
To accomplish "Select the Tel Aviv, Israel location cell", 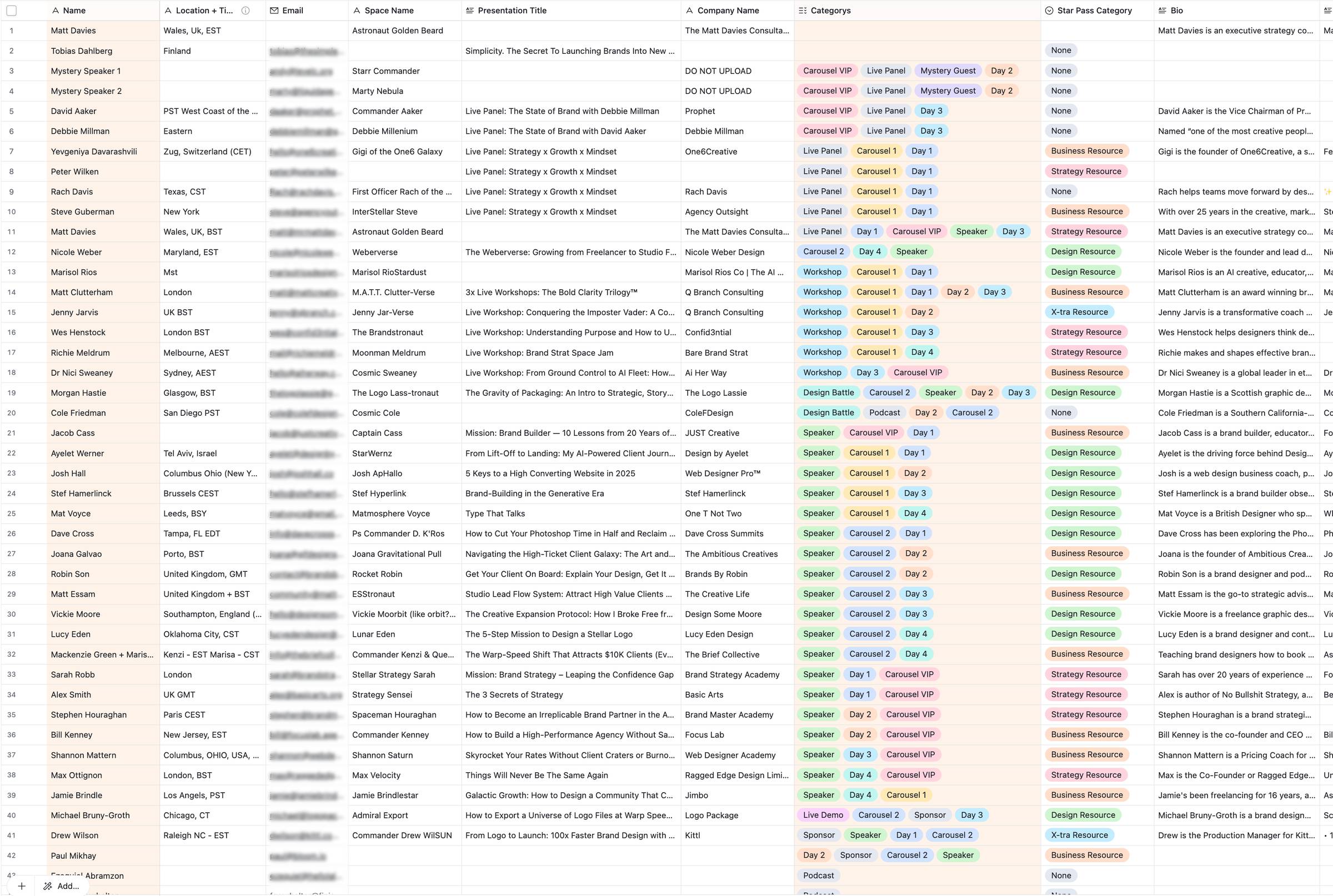I will coord(213,453).
